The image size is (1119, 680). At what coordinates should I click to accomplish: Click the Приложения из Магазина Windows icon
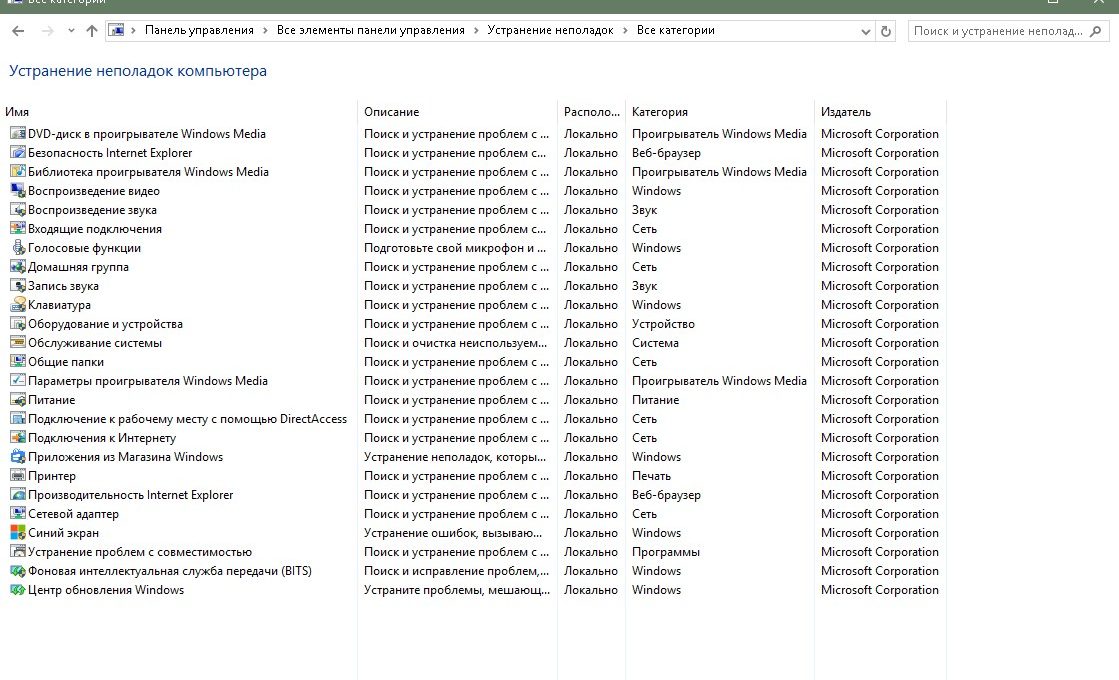pos(18,457)
